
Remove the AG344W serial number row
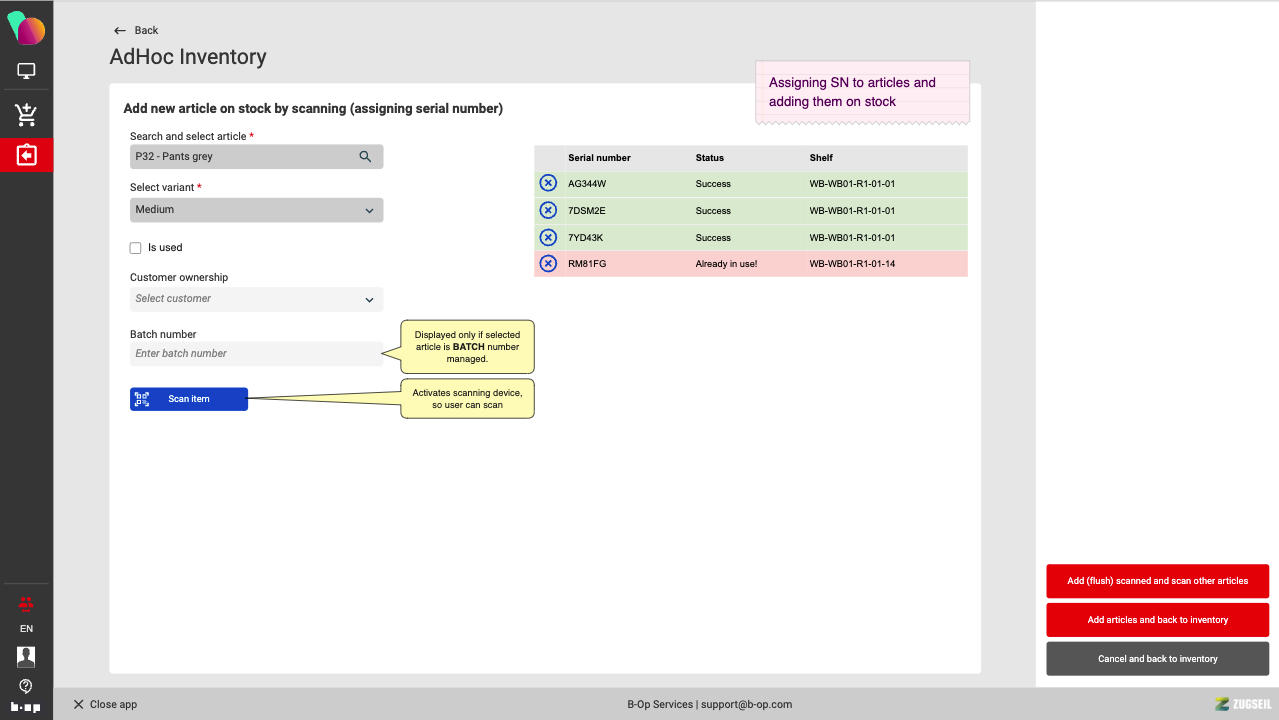click(548, 183)
